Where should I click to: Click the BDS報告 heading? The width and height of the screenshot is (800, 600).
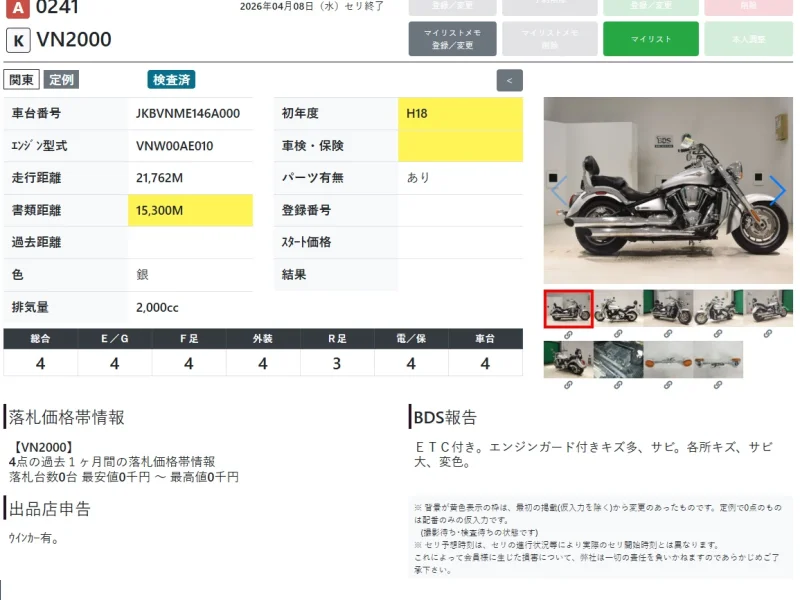click(x=445, y=417)
